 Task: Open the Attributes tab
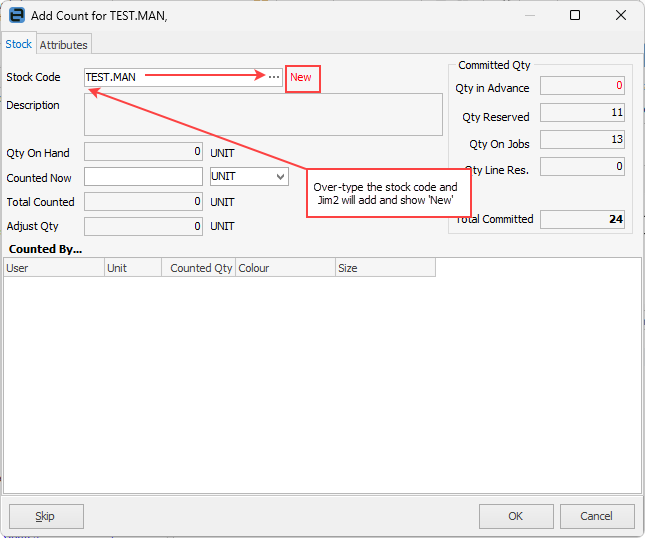[x=64, y=45]
